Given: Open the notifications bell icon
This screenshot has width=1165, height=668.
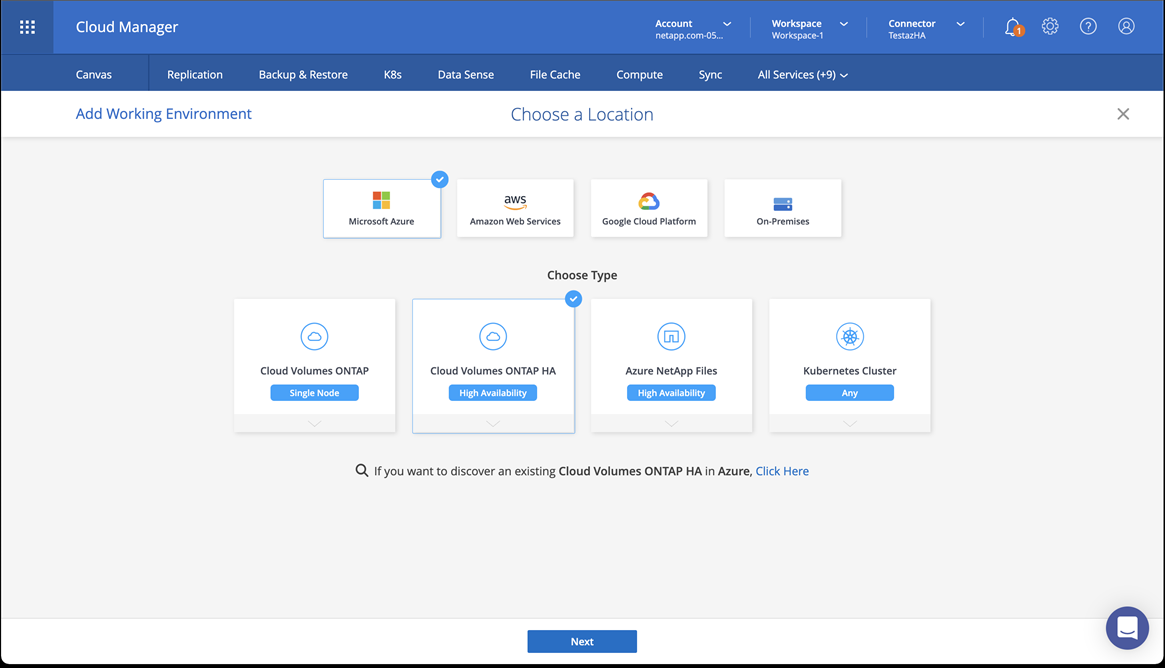Looking at the screenshot, I should click(1013, 27).
